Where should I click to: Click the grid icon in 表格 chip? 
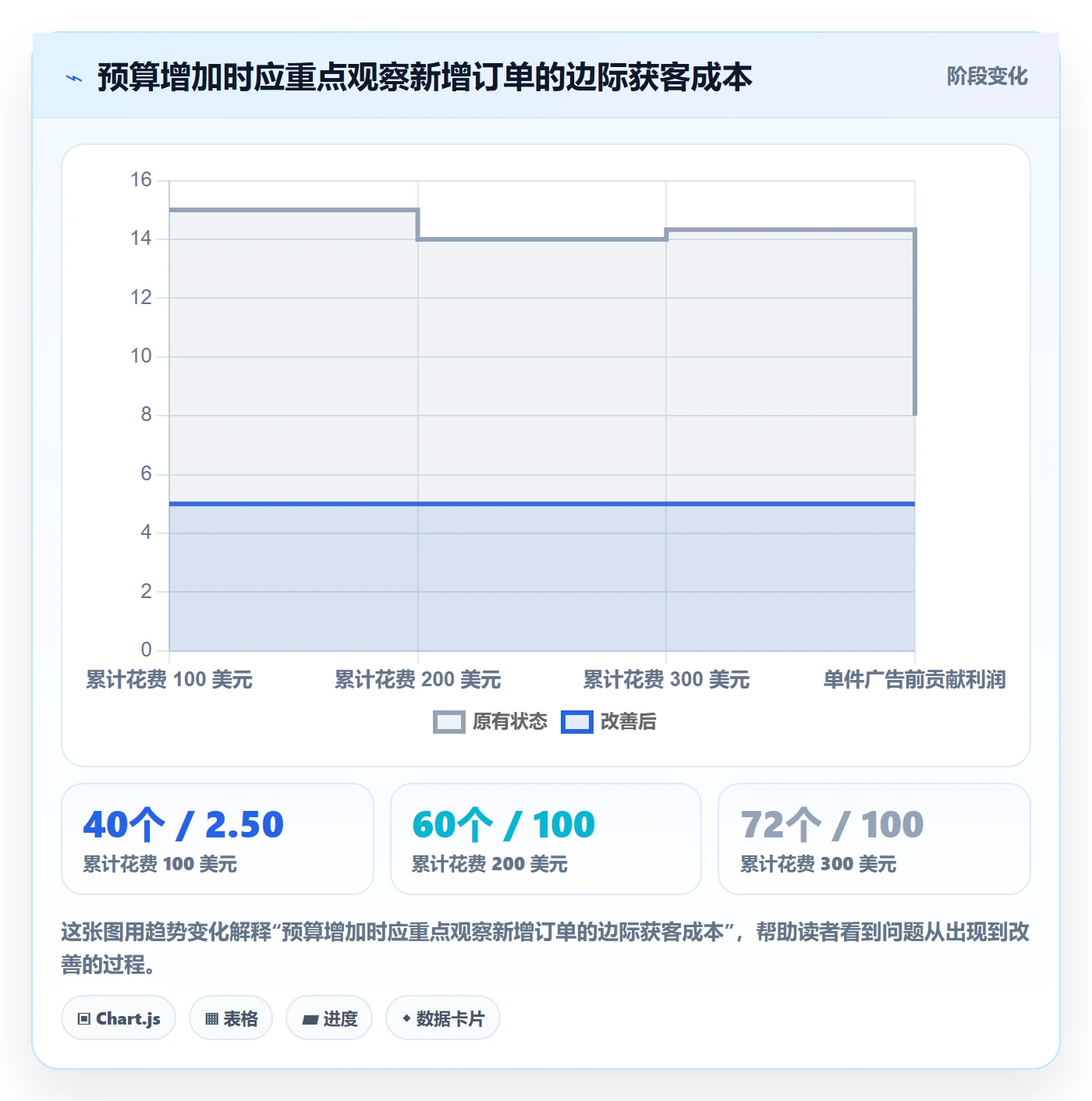click(211, 1019)
